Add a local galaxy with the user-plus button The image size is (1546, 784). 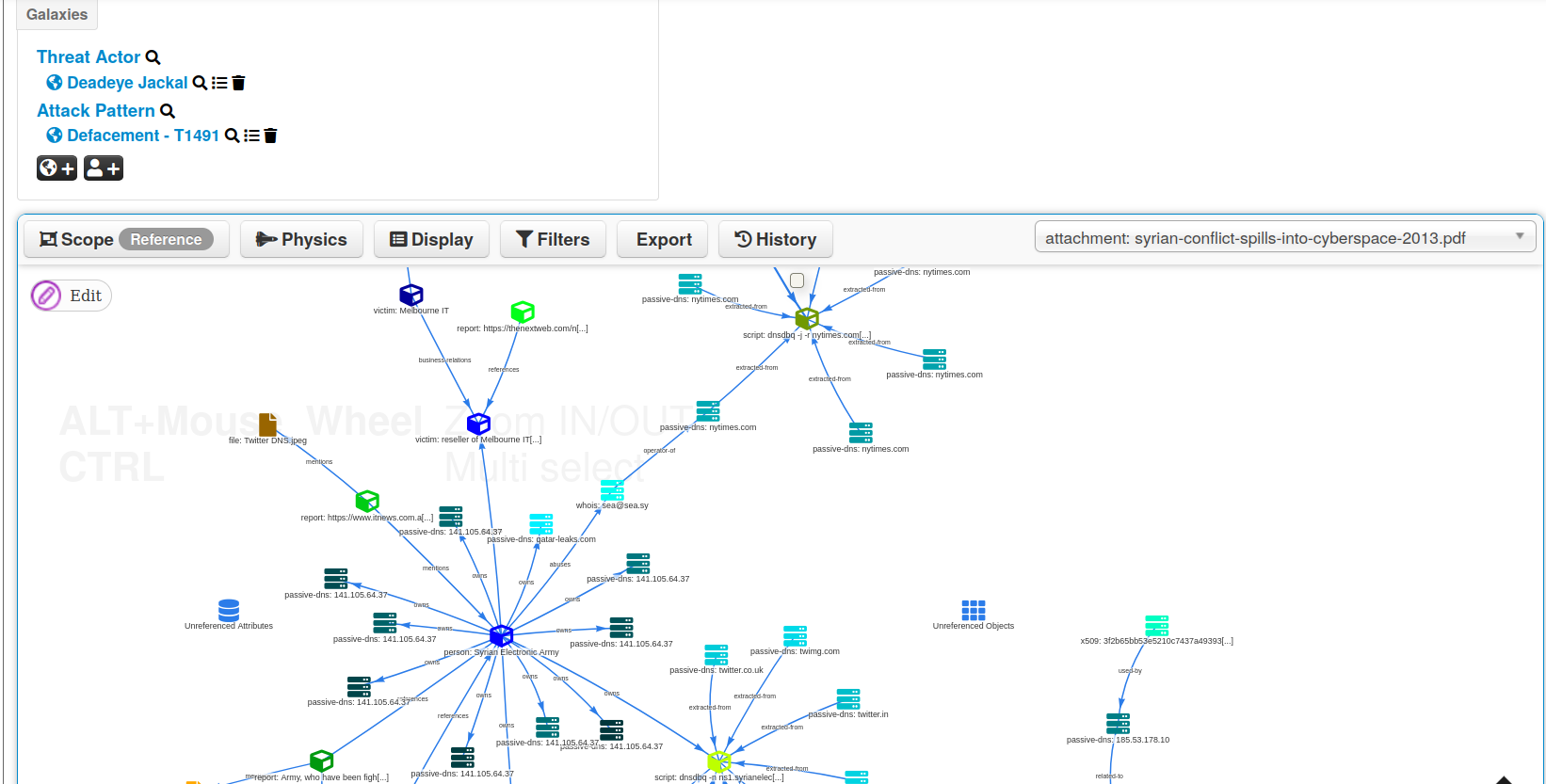coord(104,168)
